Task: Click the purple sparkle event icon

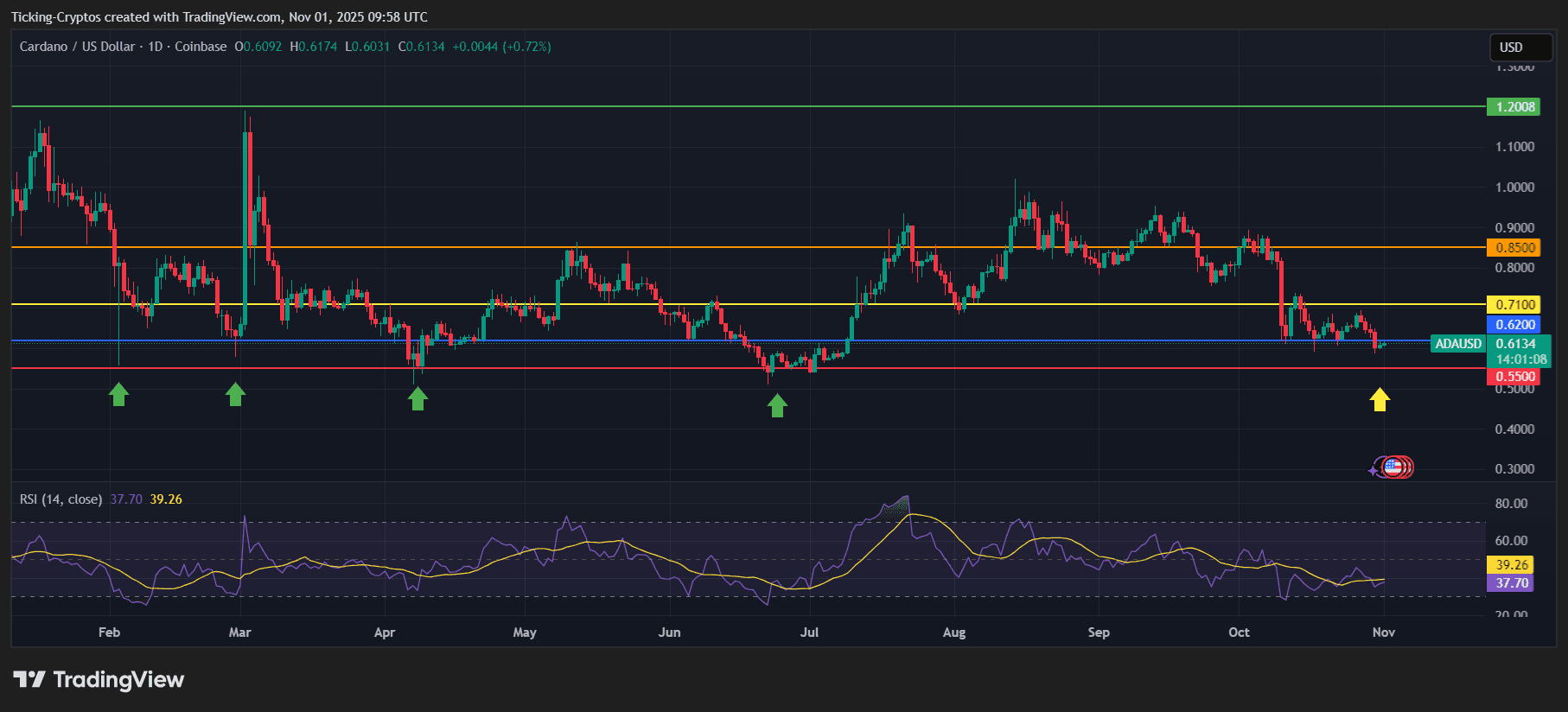Action: [x=1374, y=470]
